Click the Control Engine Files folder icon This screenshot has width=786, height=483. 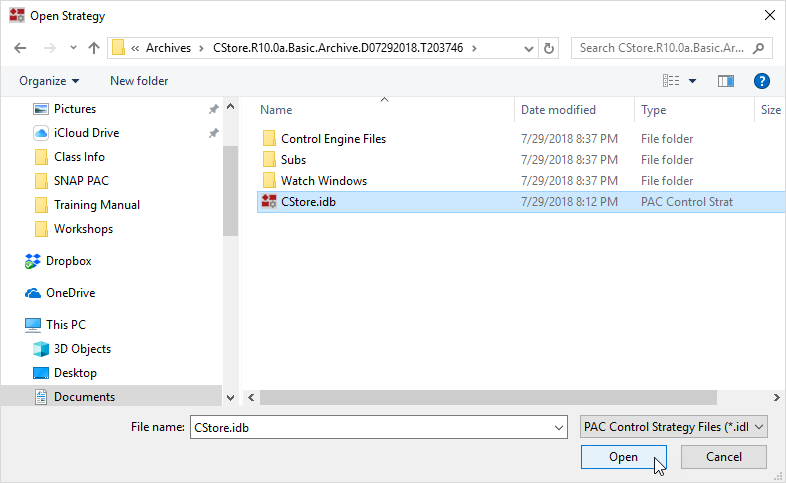tap(268, 139)
